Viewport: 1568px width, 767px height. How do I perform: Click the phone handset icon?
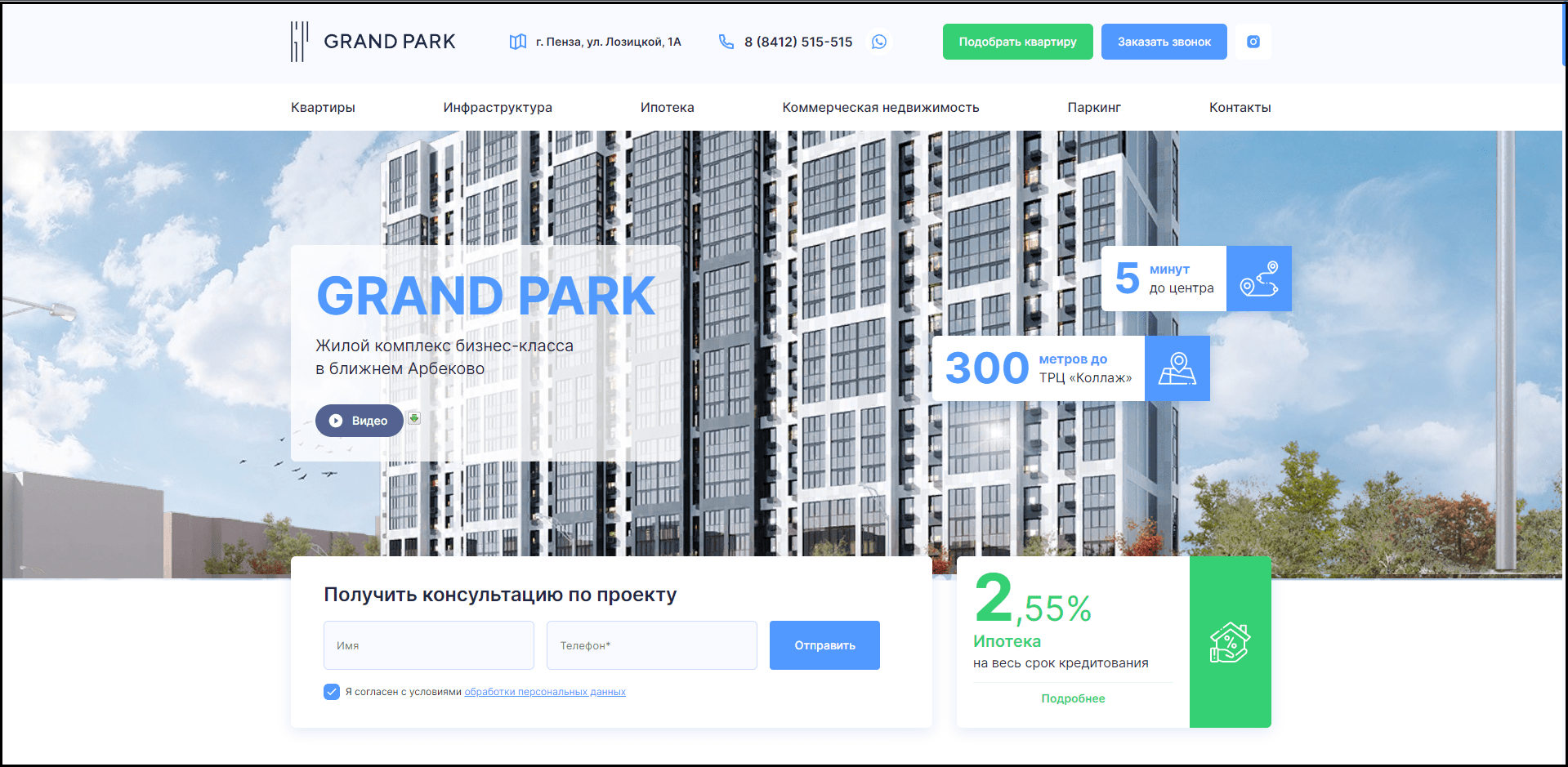(x=726, y=42)
